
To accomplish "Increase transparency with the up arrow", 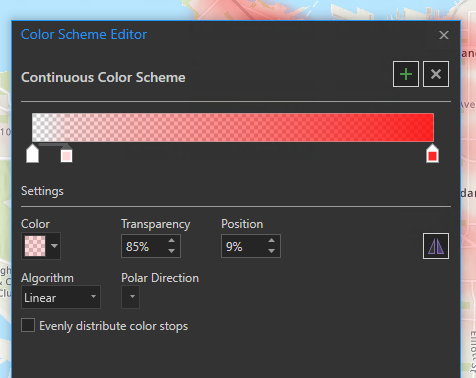I will click(171, 241).
